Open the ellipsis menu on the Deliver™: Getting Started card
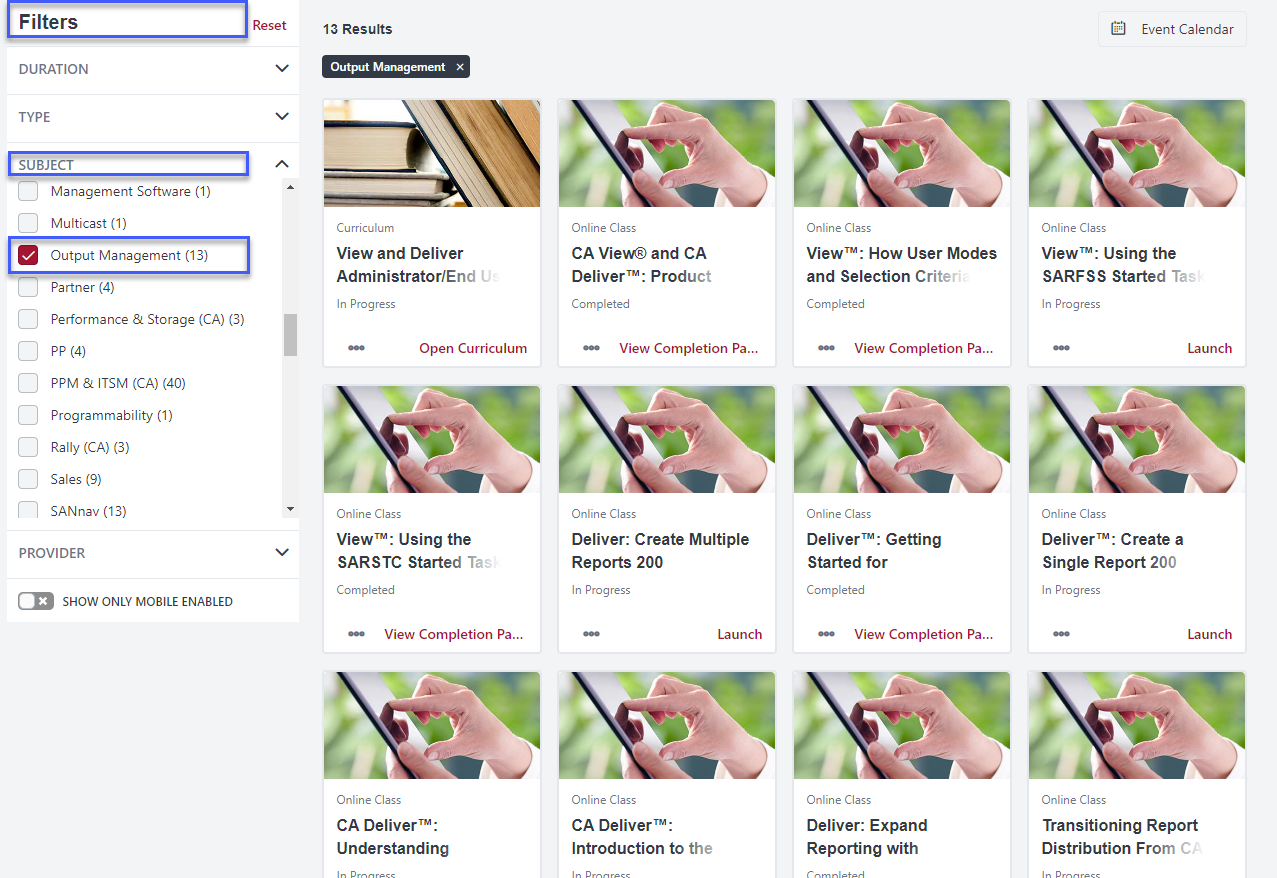 [826, 634]
